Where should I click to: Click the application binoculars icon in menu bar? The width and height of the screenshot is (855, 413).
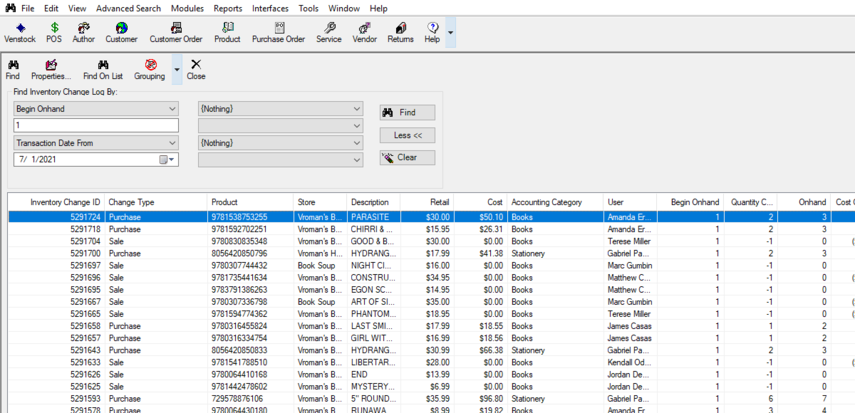(x=10, y=8)
